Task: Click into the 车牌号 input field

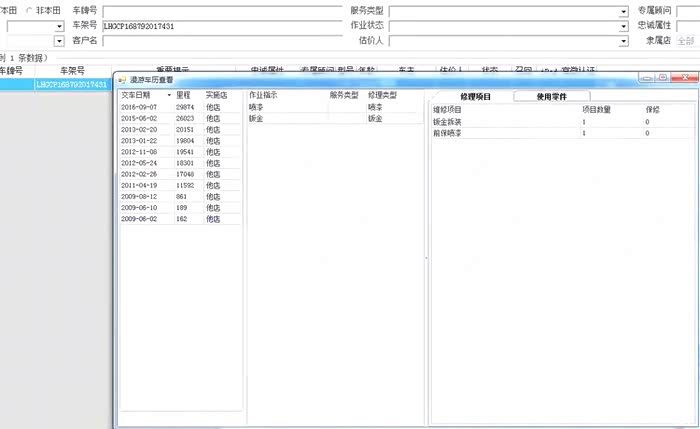Action: pos(220,11)
